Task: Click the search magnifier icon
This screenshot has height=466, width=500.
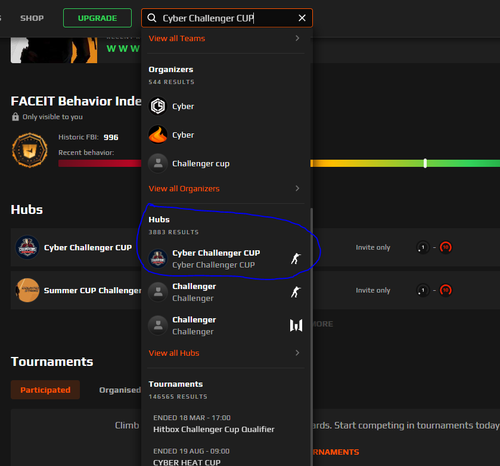Action: (x=152, y=18)
